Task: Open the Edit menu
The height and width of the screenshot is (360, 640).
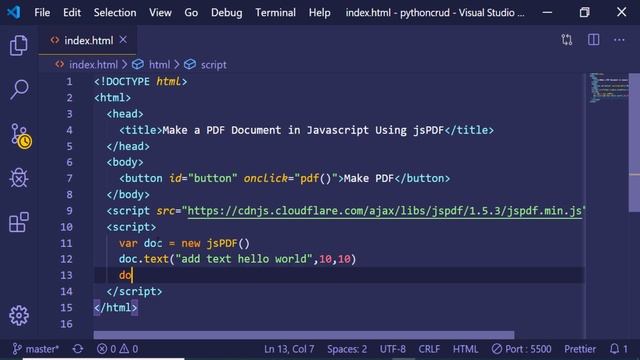Action: coord(72,13)
